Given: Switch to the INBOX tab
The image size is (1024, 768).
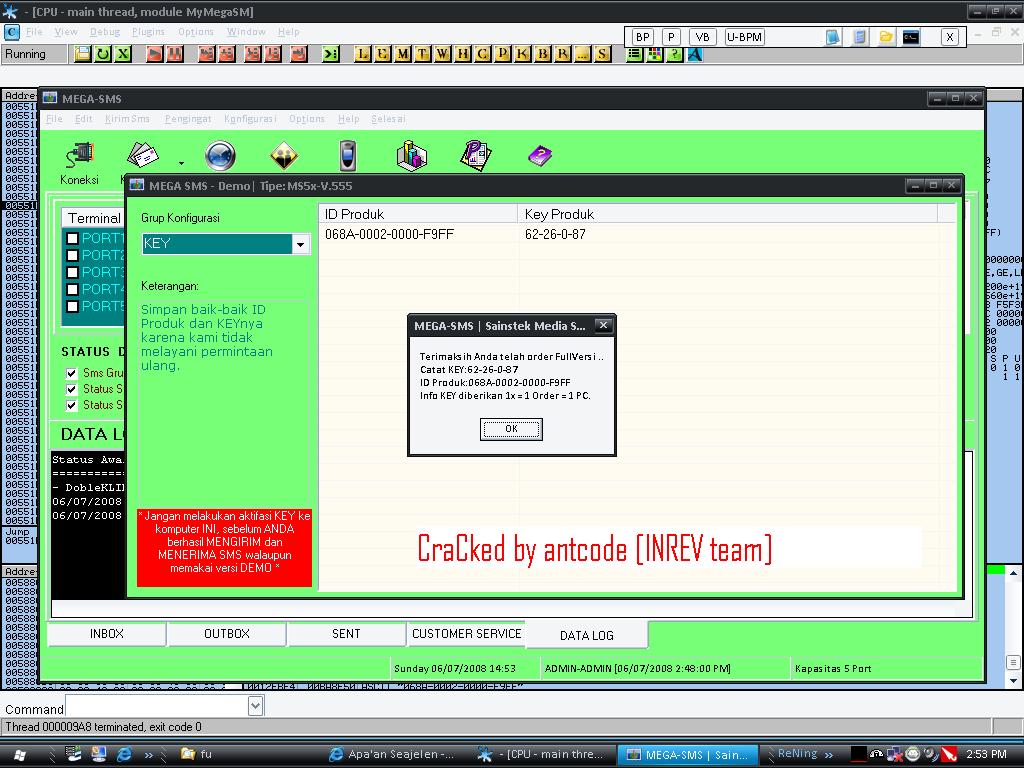Looking at the screenshot, I should 106,633.
